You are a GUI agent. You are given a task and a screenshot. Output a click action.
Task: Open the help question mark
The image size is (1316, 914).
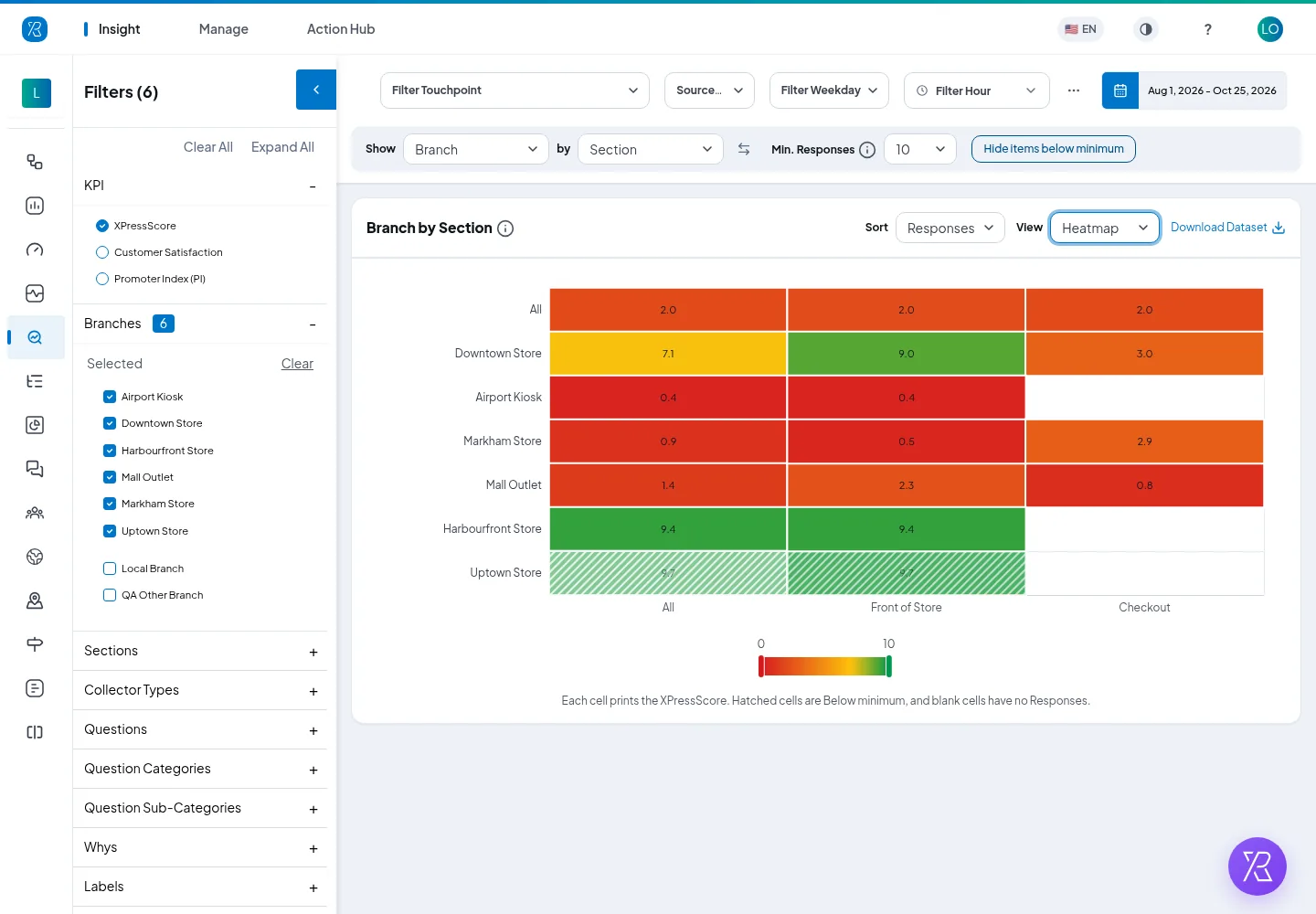[1208, 29]
